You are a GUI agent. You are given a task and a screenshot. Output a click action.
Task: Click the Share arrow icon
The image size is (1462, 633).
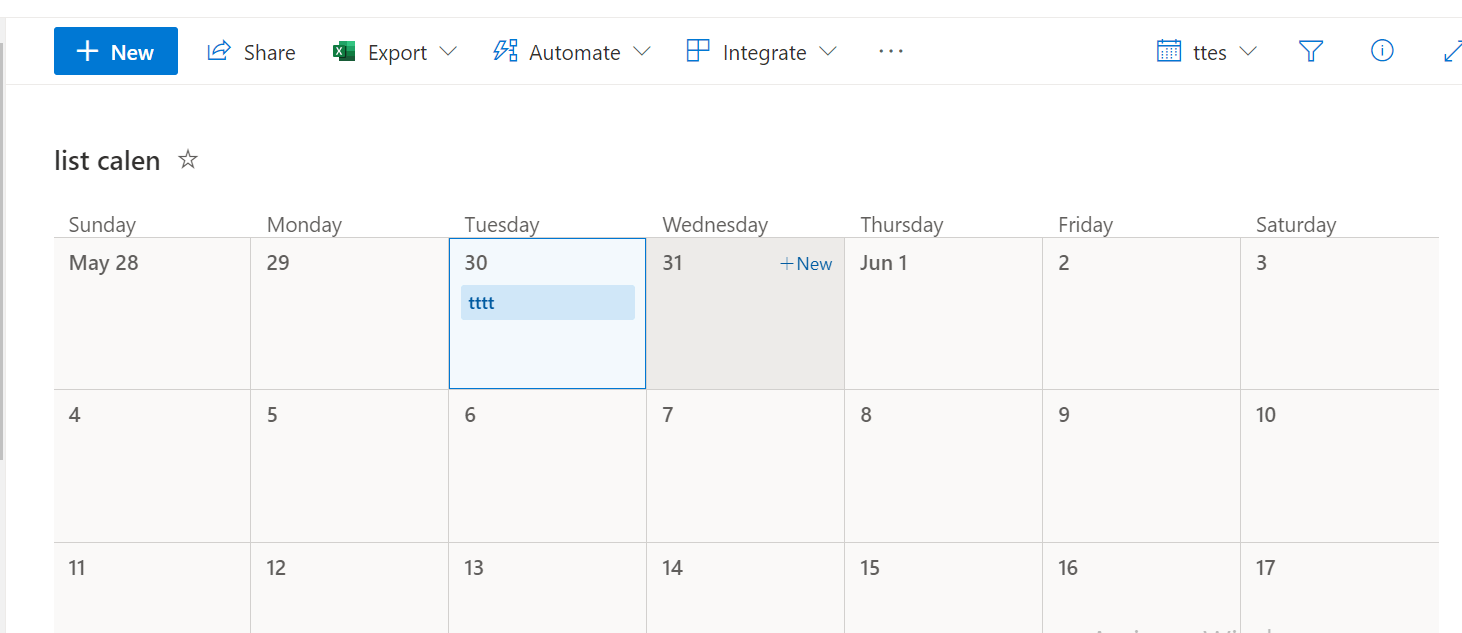219,52
